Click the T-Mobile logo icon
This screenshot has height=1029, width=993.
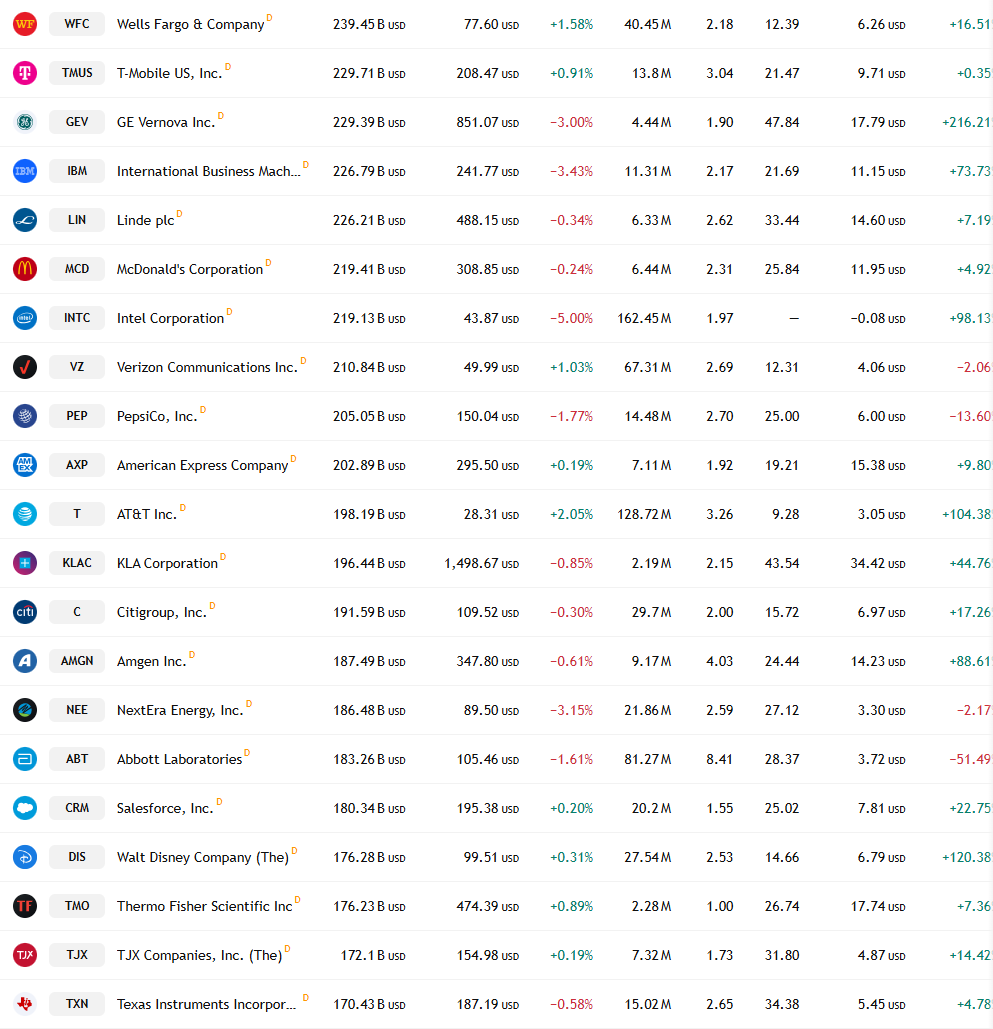pos(25,73)
